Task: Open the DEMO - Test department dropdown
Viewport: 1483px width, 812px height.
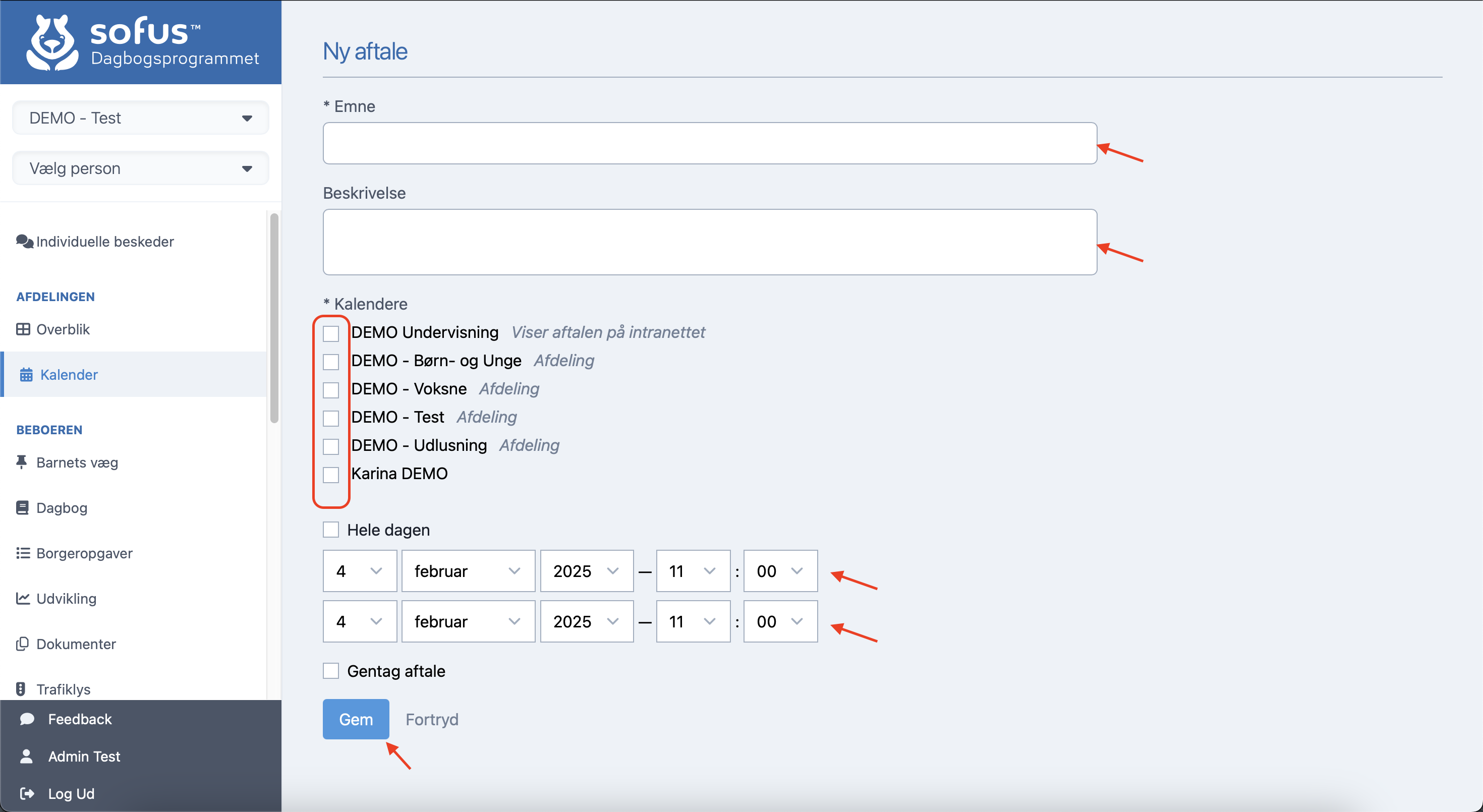Action: [140, 118]
